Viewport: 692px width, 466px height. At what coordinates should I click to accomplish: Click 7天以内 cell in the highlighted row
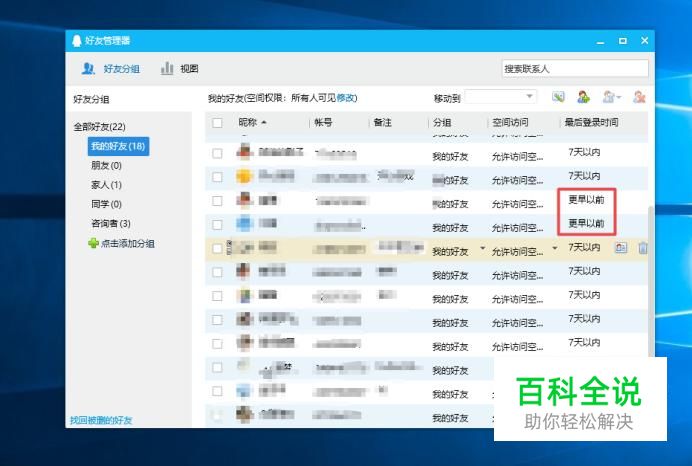584,247
